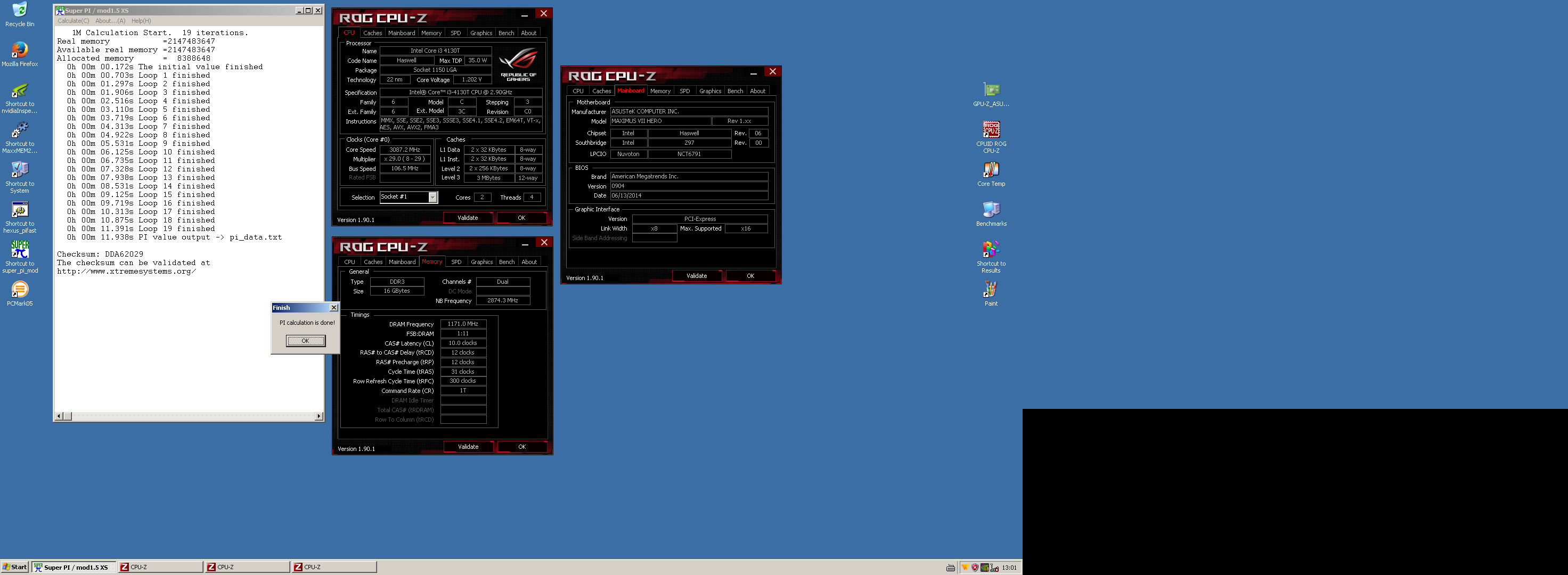The height and width of the screenshot is (575, 1568).
Task: Click the Intel Core i3 4130T name field
Action: coord(435,51)
